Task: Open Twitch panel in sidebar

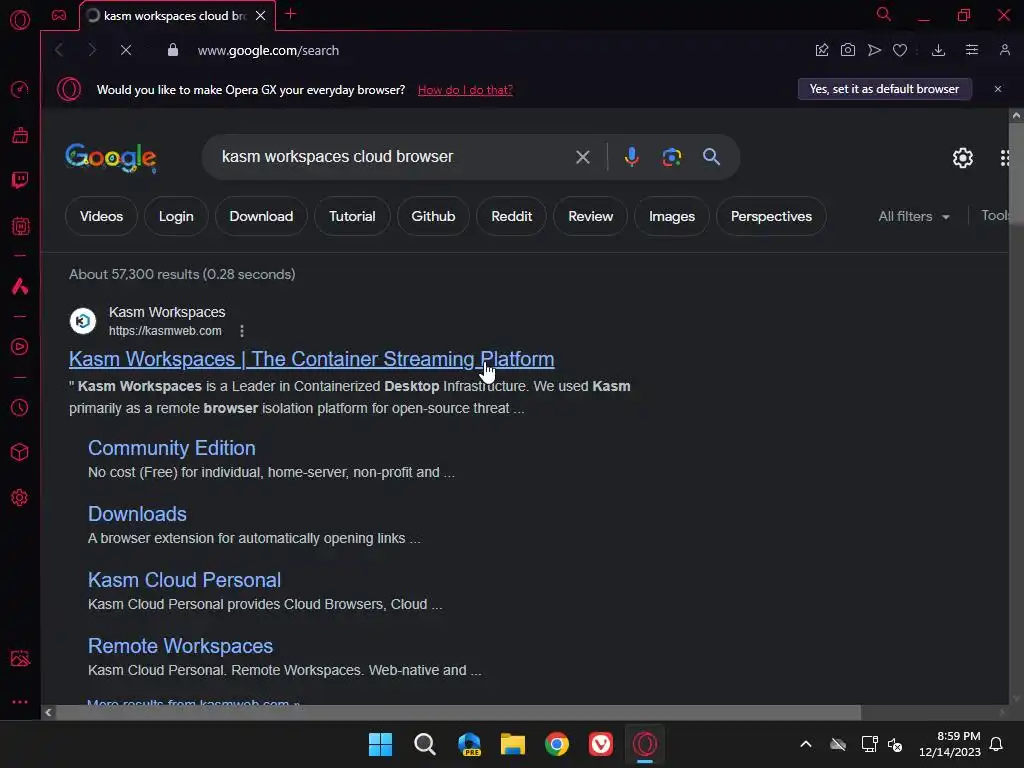Action: [x=20, y=180]
